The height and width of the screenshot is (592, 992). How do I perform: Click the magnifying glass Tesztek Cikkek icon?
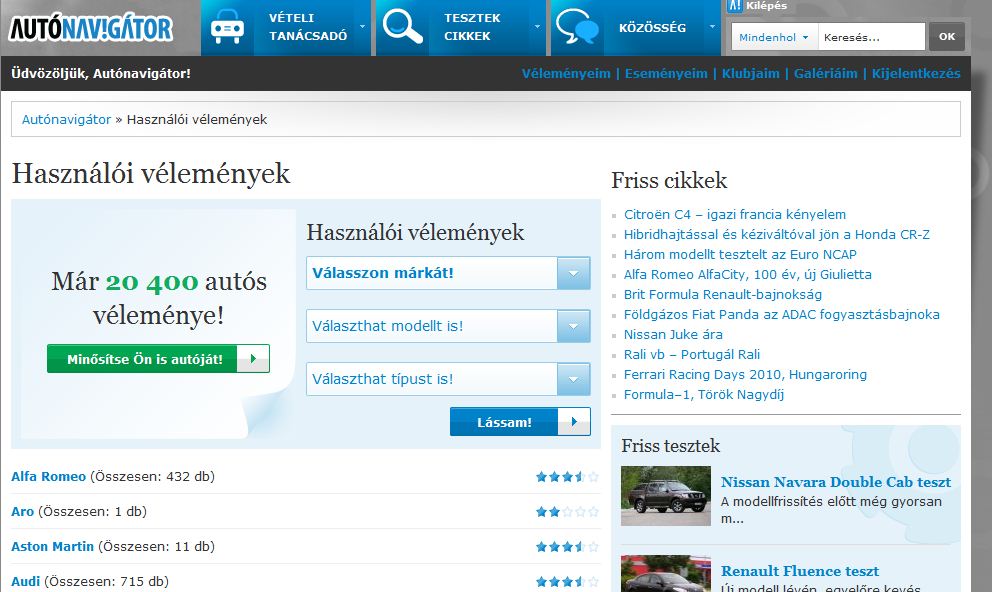pos(402,27)
